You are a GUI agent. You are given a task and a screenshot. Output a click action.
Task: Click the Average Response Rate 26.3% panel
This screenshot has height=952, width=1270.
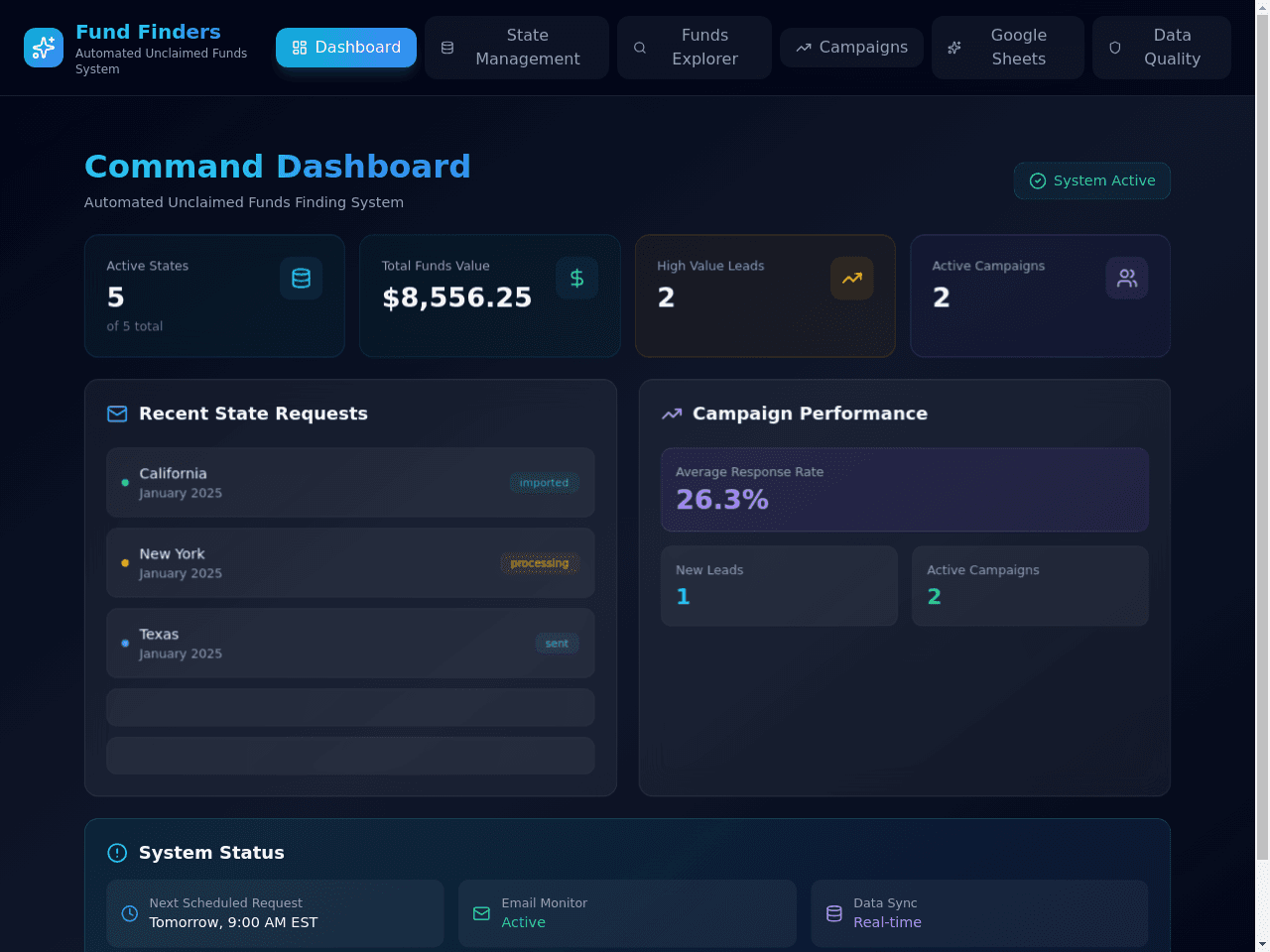click(x=905, y=490)
